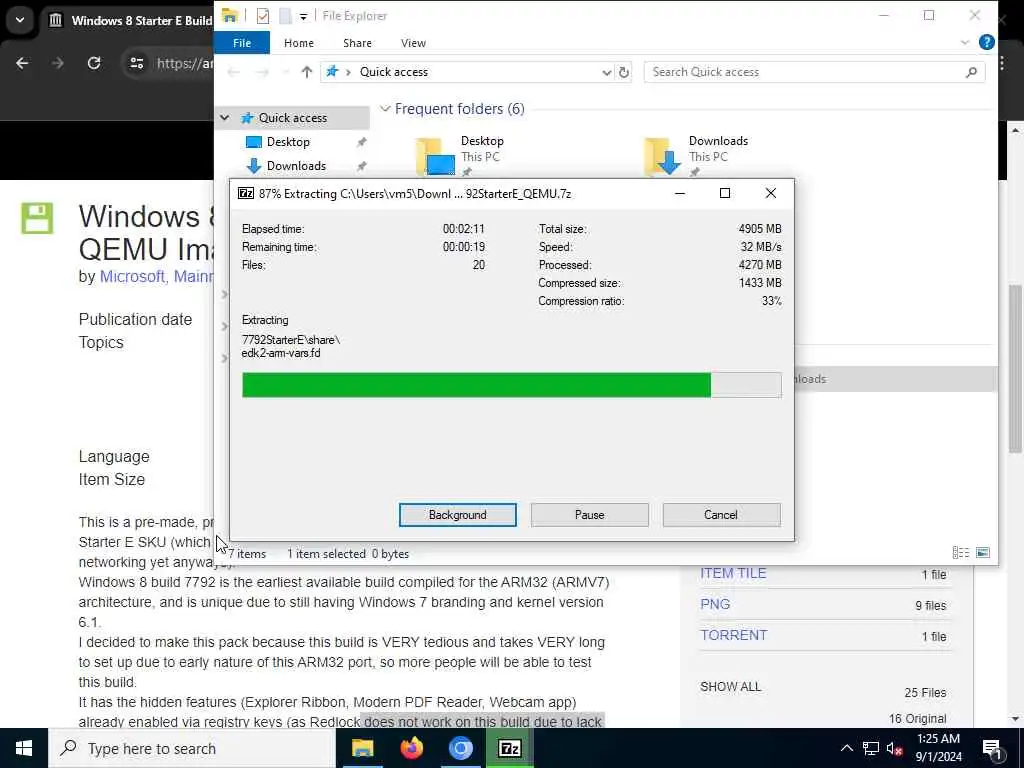Click 7z icon in dialog title bar
Screen dimensions: 1024x768
[246, 193]
